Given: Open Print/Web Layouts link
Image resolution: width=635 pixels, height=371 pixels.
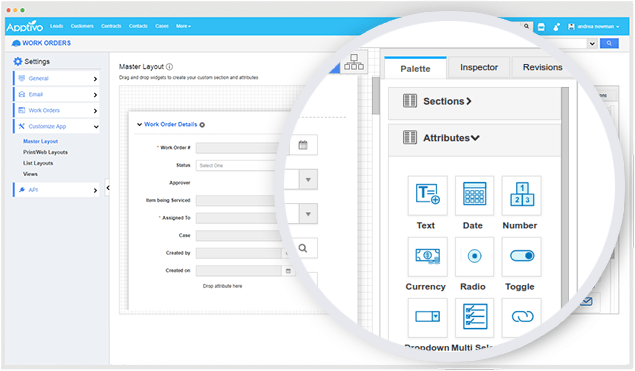Looking at the screenshot, I should coord(45,152).
